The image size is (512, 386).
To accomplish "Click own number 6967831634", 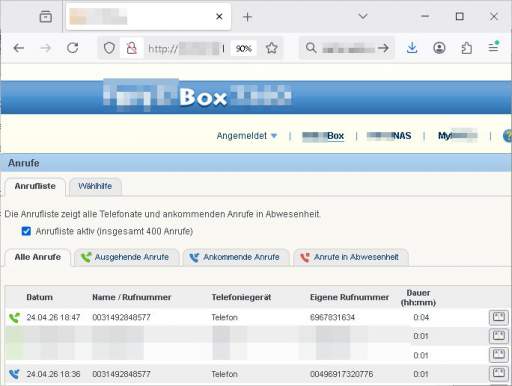I will tap(332, 317).
